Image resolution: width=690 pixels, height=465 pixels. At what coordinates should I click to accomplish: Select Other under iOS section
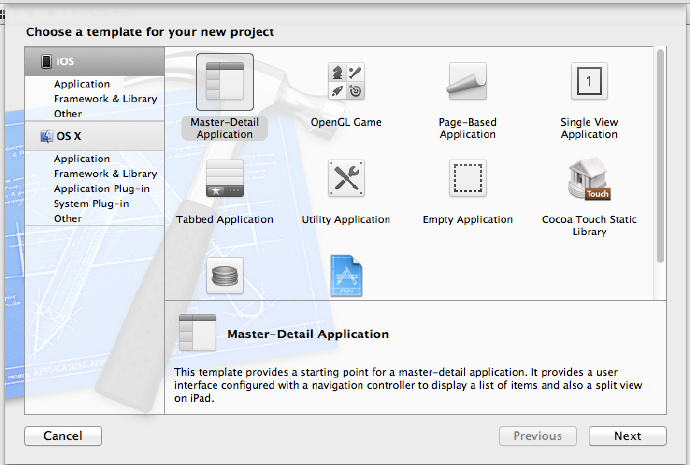(68, 114)
